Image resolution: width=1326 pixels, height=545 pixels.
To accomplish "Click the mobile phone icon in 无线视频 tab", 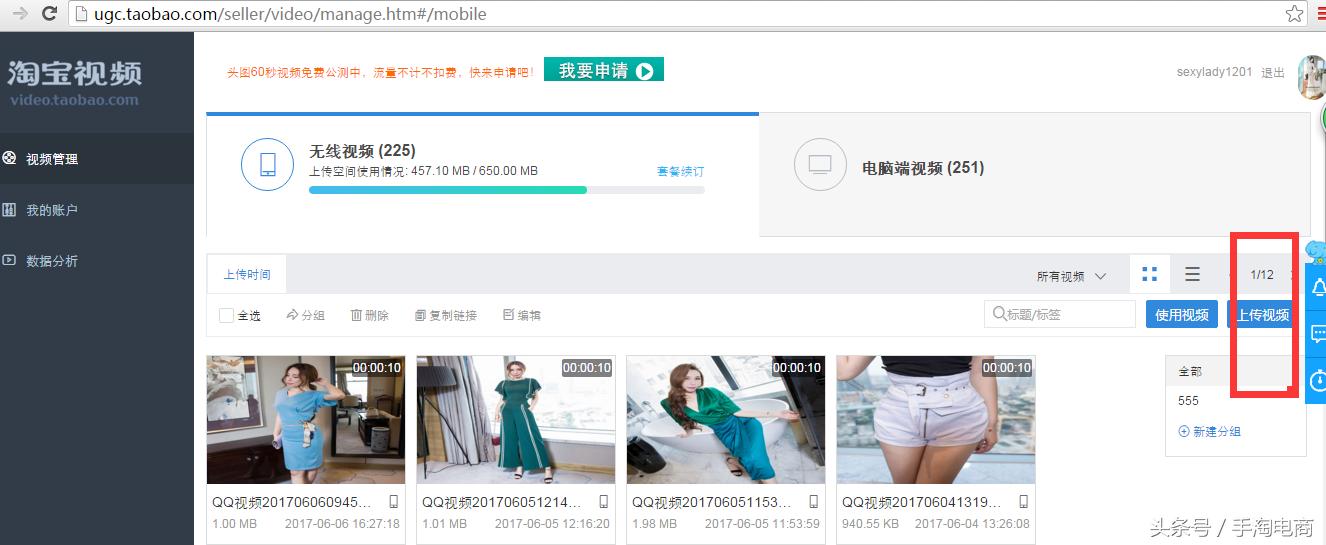I will pos(267,165).
